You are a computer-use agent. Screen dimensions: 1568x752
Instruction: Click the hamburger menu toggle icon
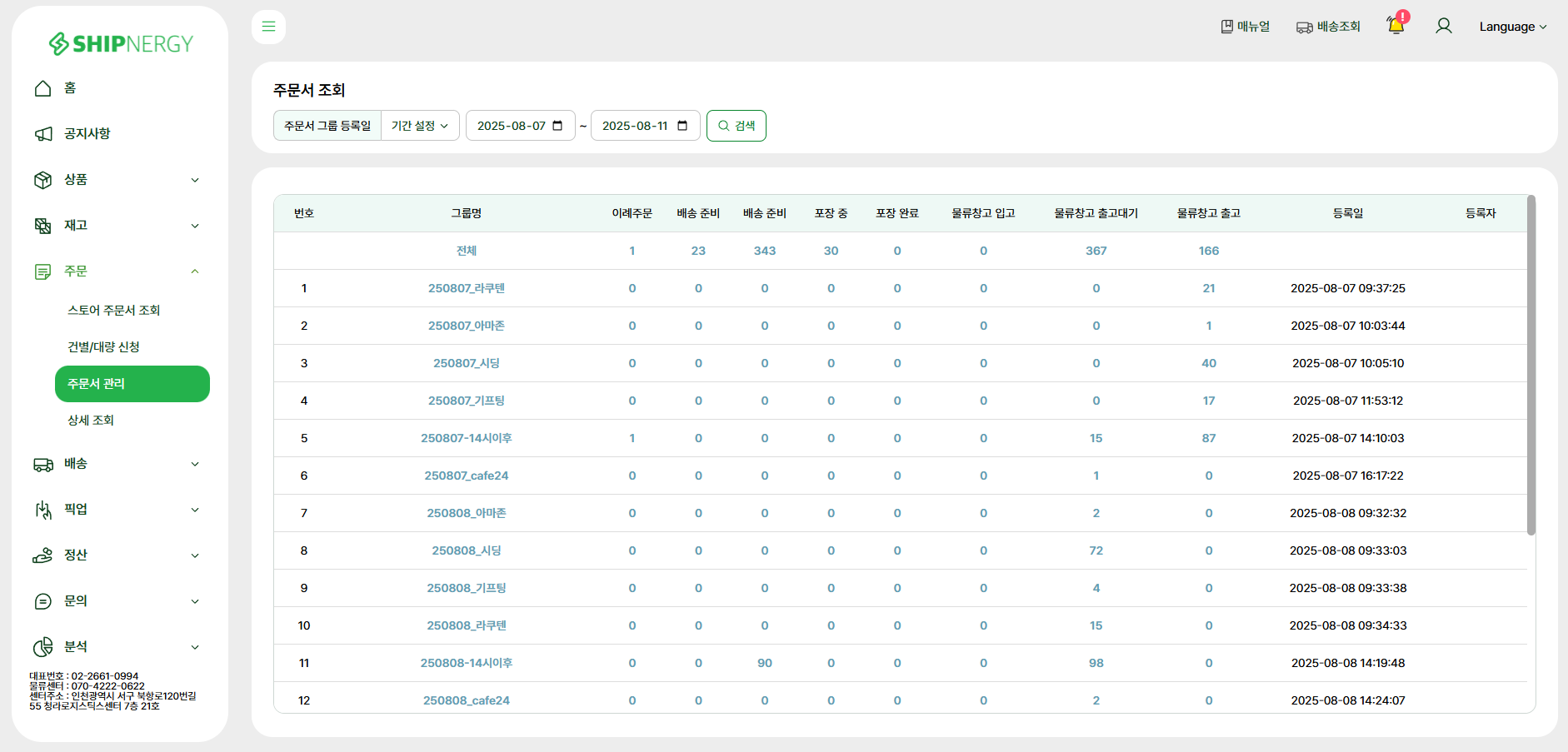(268, 27)
